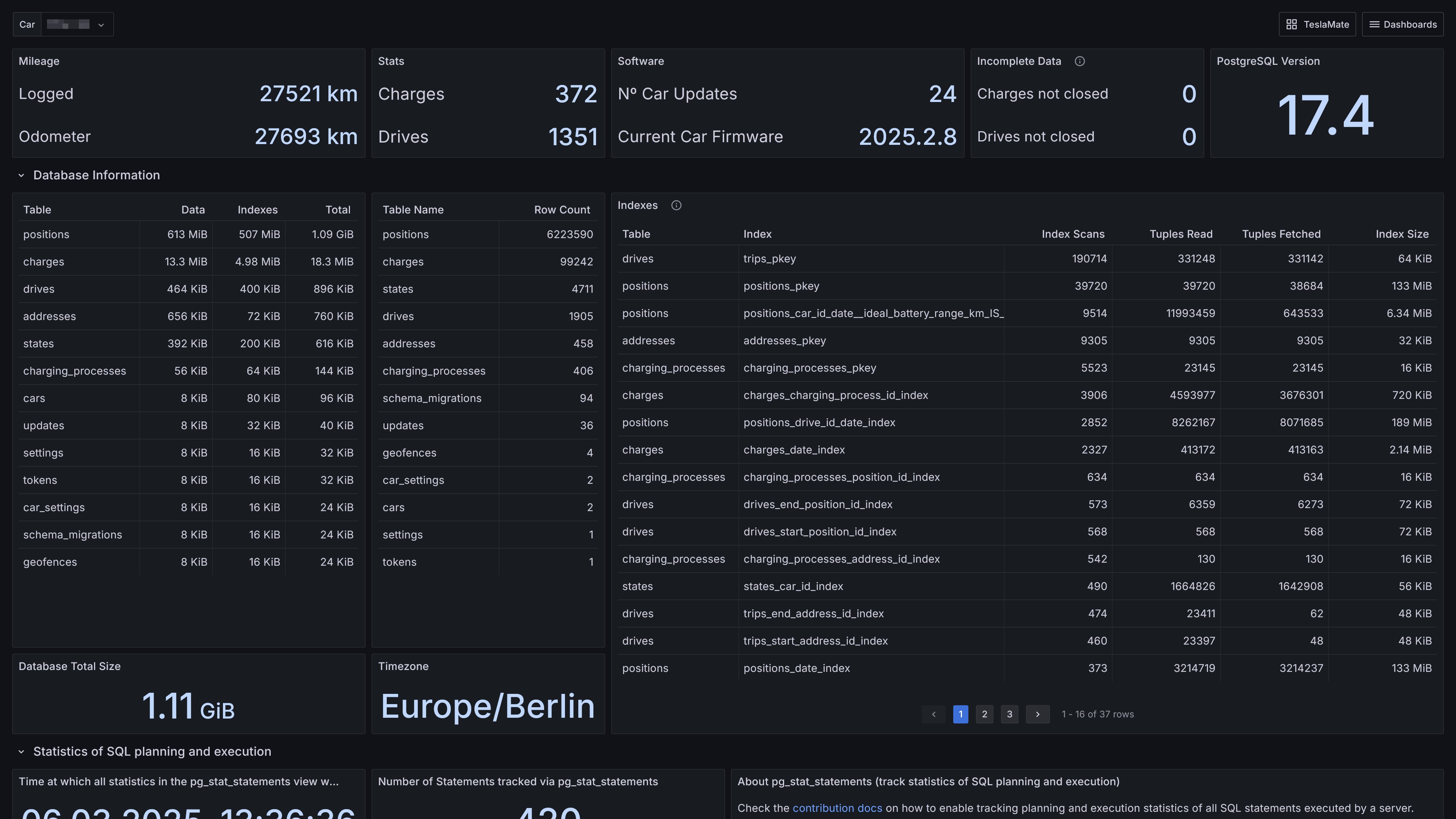Select page 3 of the Indexes table

point(1009,714)
